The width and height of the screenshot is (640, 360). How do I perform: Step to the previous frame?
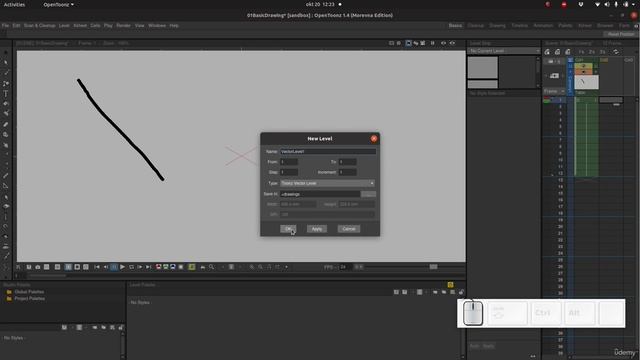point(106,267)
